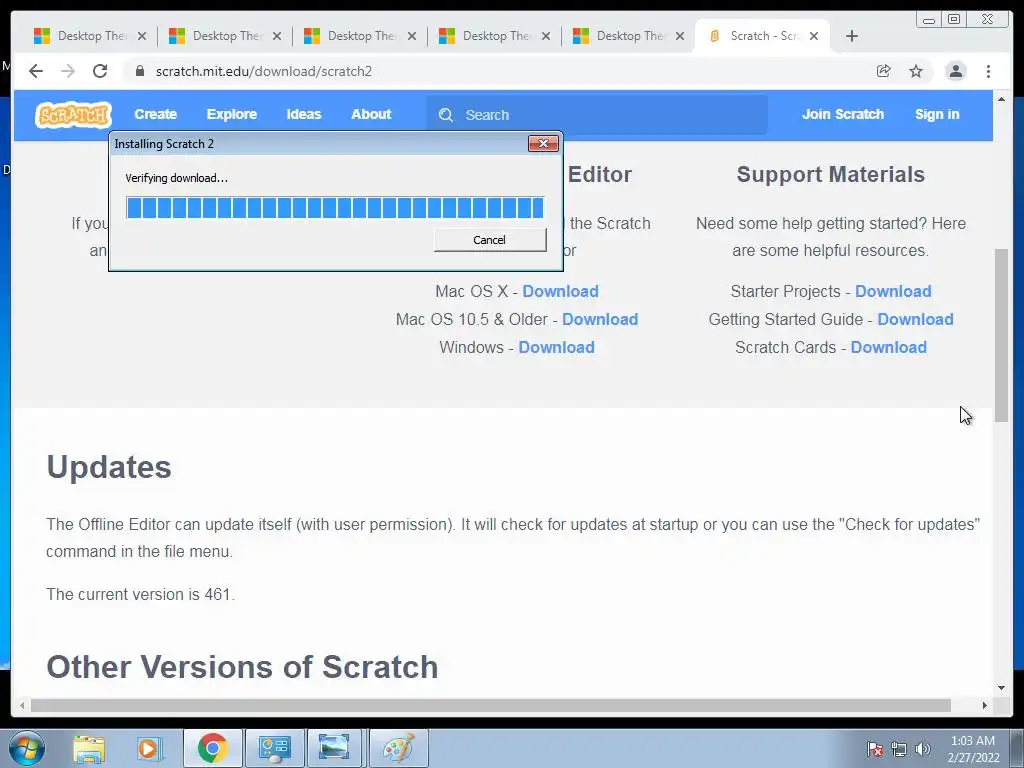1024x768 pixels.
Task: Open the About menu item
Action: point(371,114)
